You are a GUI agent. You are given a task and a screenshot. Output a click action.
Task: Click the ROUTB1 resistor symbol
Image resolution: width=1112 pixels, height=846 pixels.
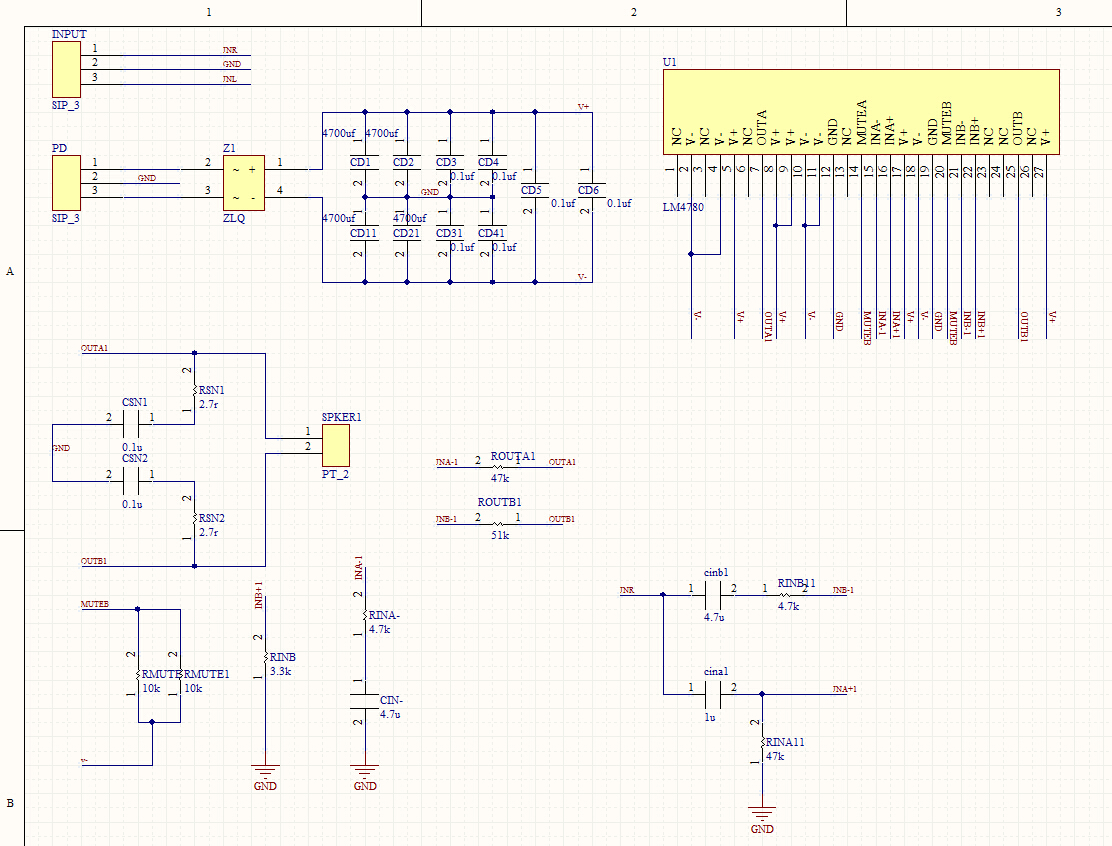click(x=499, y=523)
